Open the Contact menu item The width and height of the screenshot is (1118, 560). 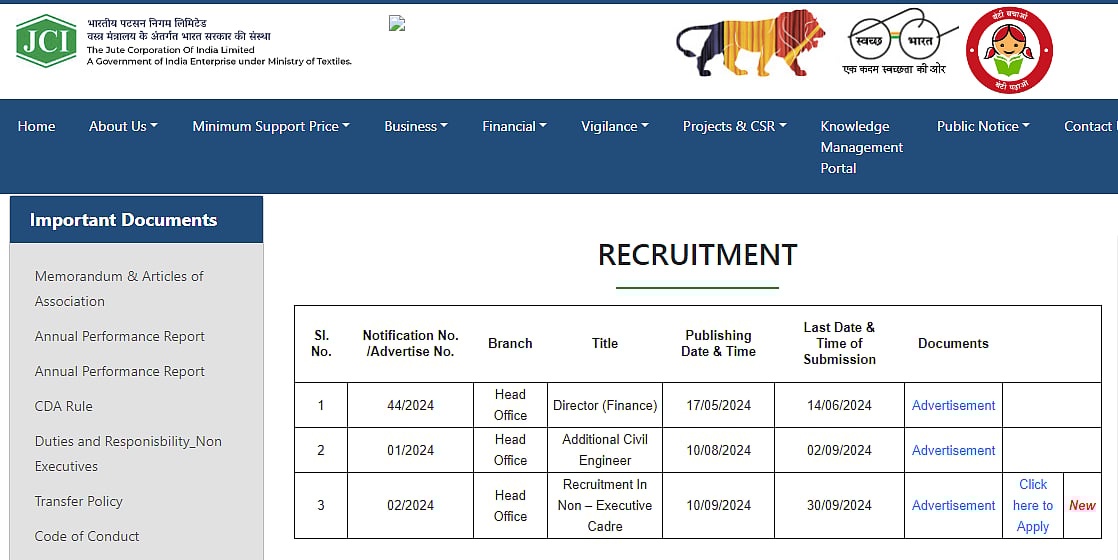(x=1090, y=126)
